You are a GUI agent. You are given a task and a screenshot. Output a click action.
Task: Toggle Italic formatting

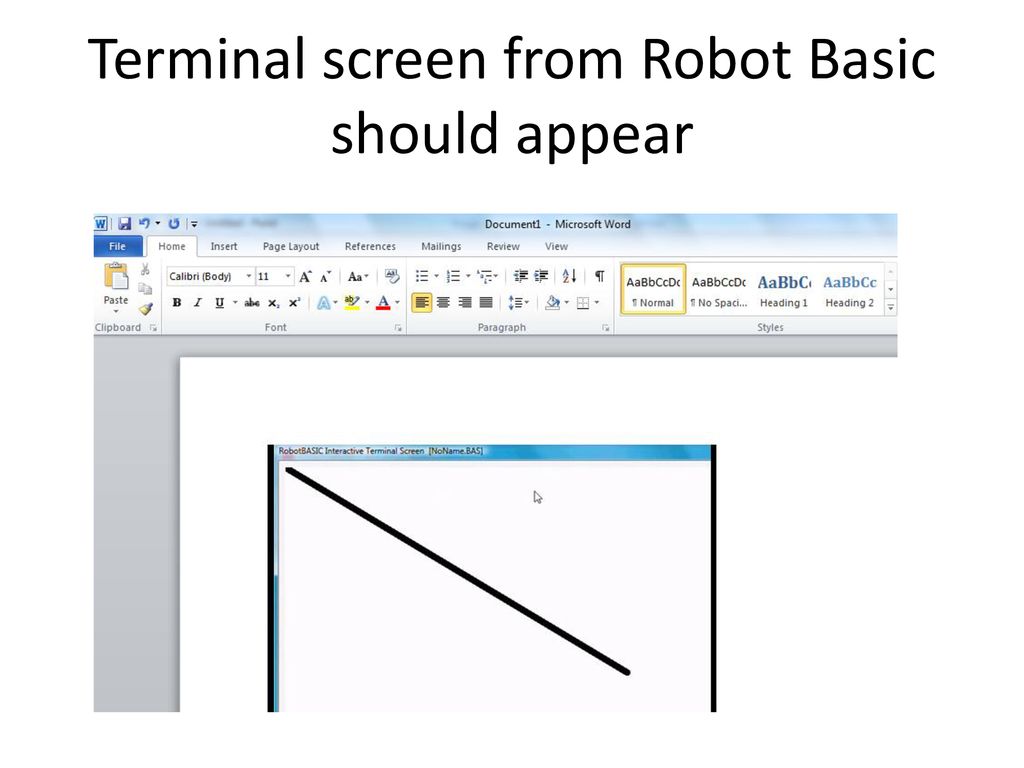coord(198,302)
